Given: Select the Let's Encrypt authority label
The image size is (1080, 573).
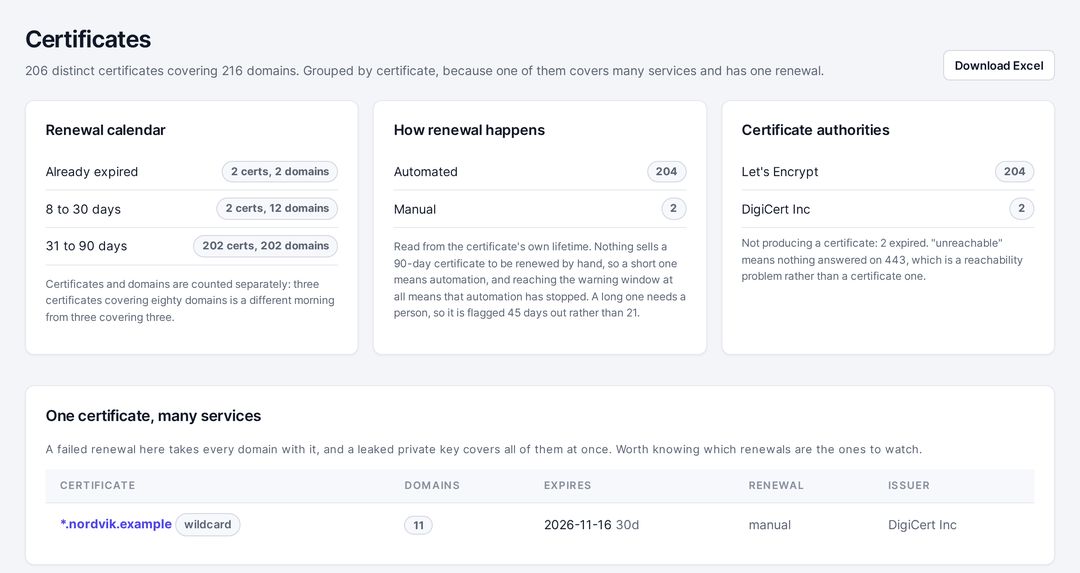Looking at the screenshot, I should coord(780,171).
